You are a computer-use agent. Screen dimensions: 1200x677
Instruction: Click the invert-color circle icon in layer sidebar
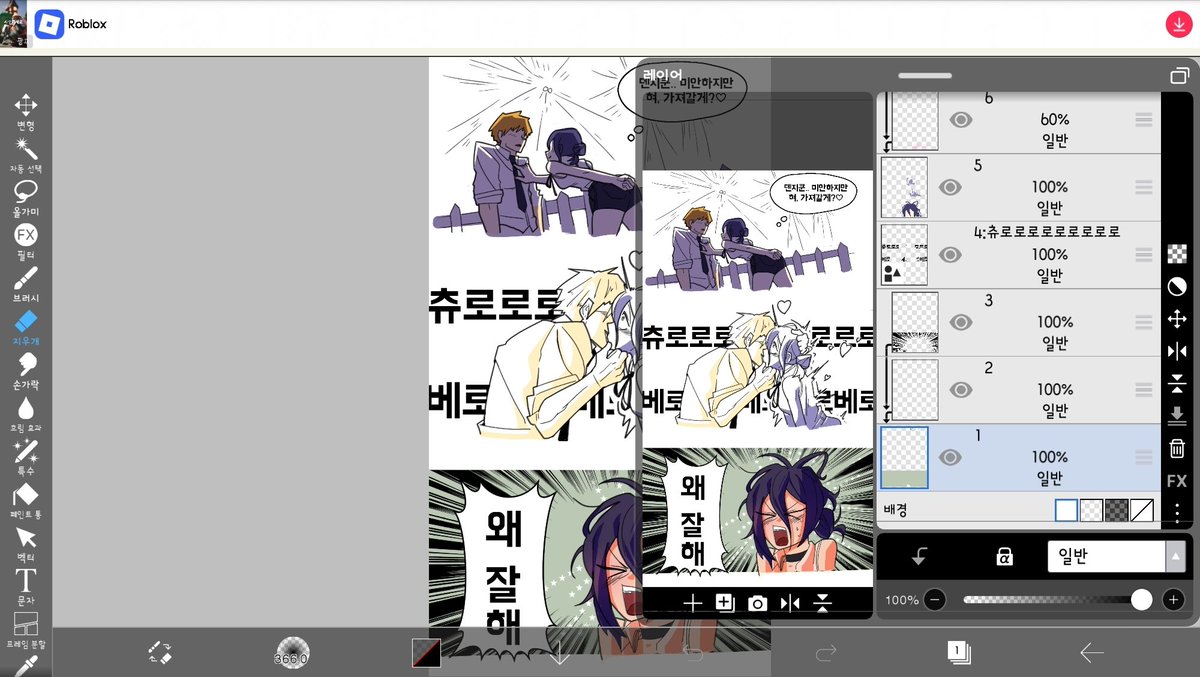[x=1177, y=287]
